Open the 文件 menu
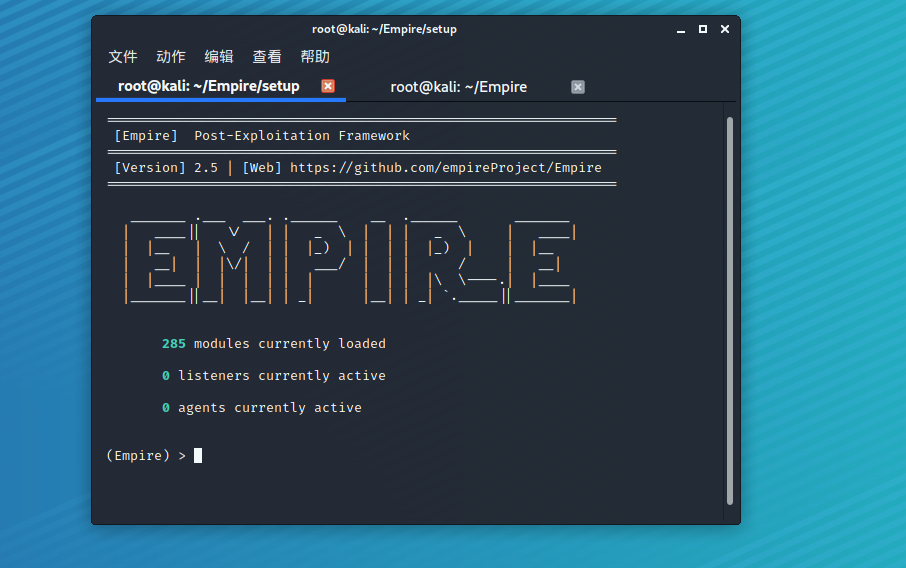This screenshot has width=906, height=568. 122,57
